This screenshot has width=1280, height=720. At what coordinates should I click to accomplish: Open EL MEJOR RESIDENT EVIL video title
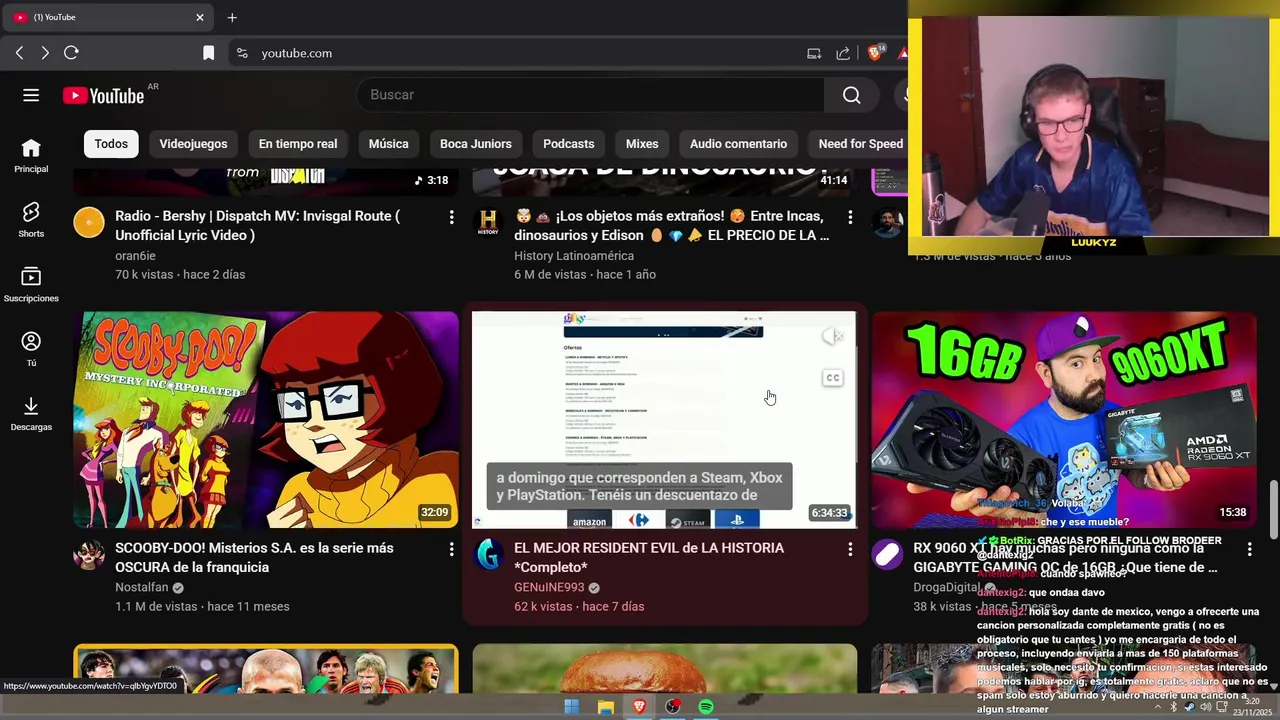tap(649, 558)
